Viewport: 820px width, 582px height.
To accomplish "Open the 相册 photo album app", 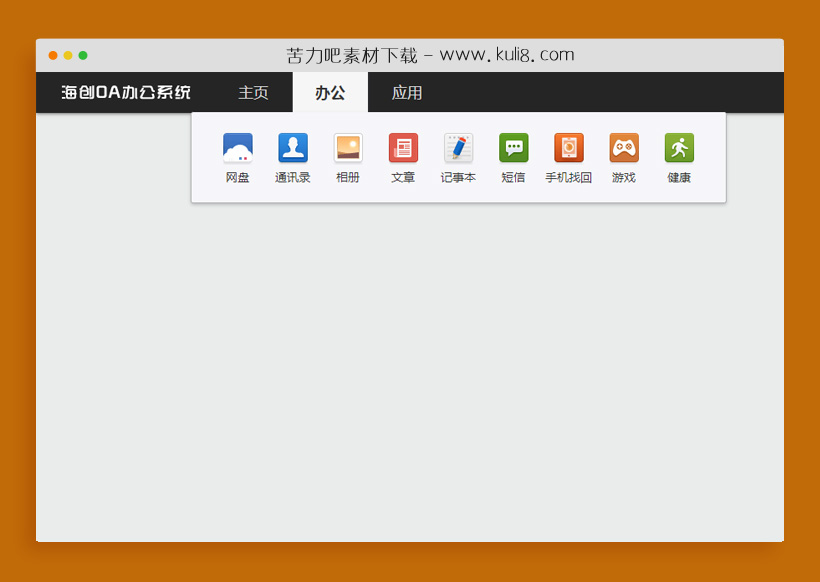I will pos(347,149).
